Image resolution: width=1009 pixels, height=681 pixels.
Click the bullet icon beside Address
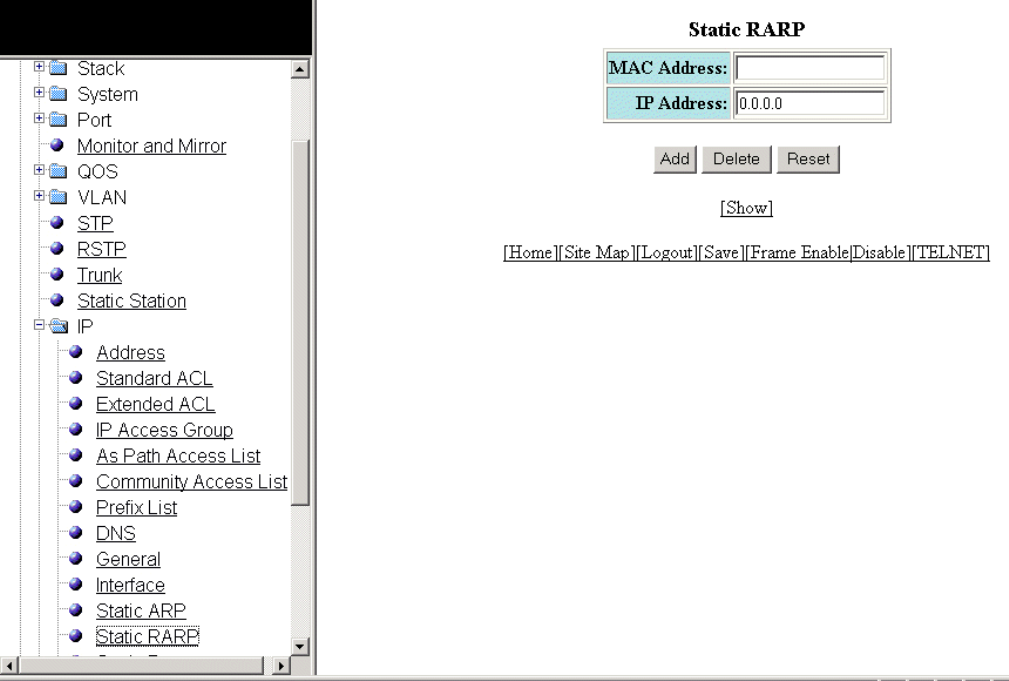75,351
